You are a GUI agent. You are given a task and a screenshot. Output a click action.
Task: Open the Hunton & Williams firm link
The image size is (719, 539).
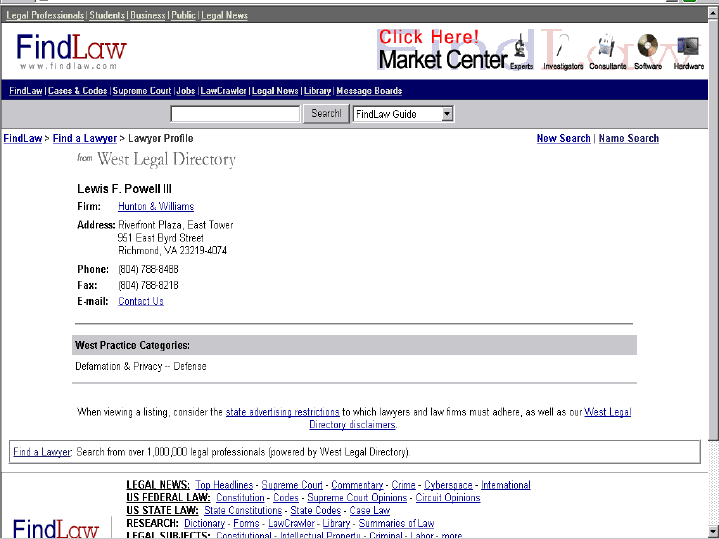(x=156, y=206)
